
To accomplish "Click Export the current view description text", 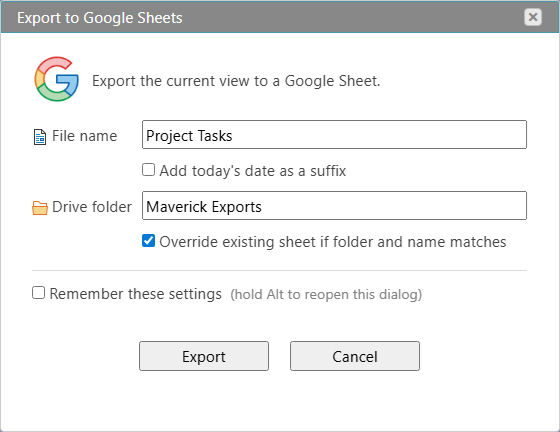I will (236, 81).
